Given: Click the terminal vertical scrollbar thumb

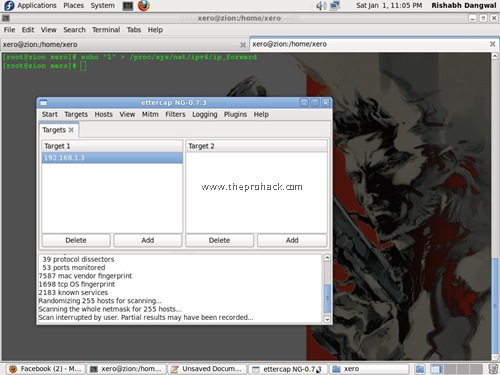Looking at the screenshot, I should pyautogui.click(x=495, y=305).
